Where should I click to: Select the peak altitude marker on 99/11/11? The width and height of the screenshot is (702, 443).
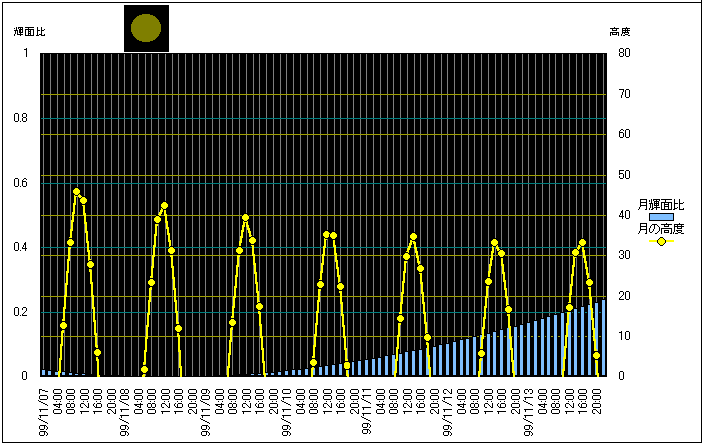(x=413, y=237)
